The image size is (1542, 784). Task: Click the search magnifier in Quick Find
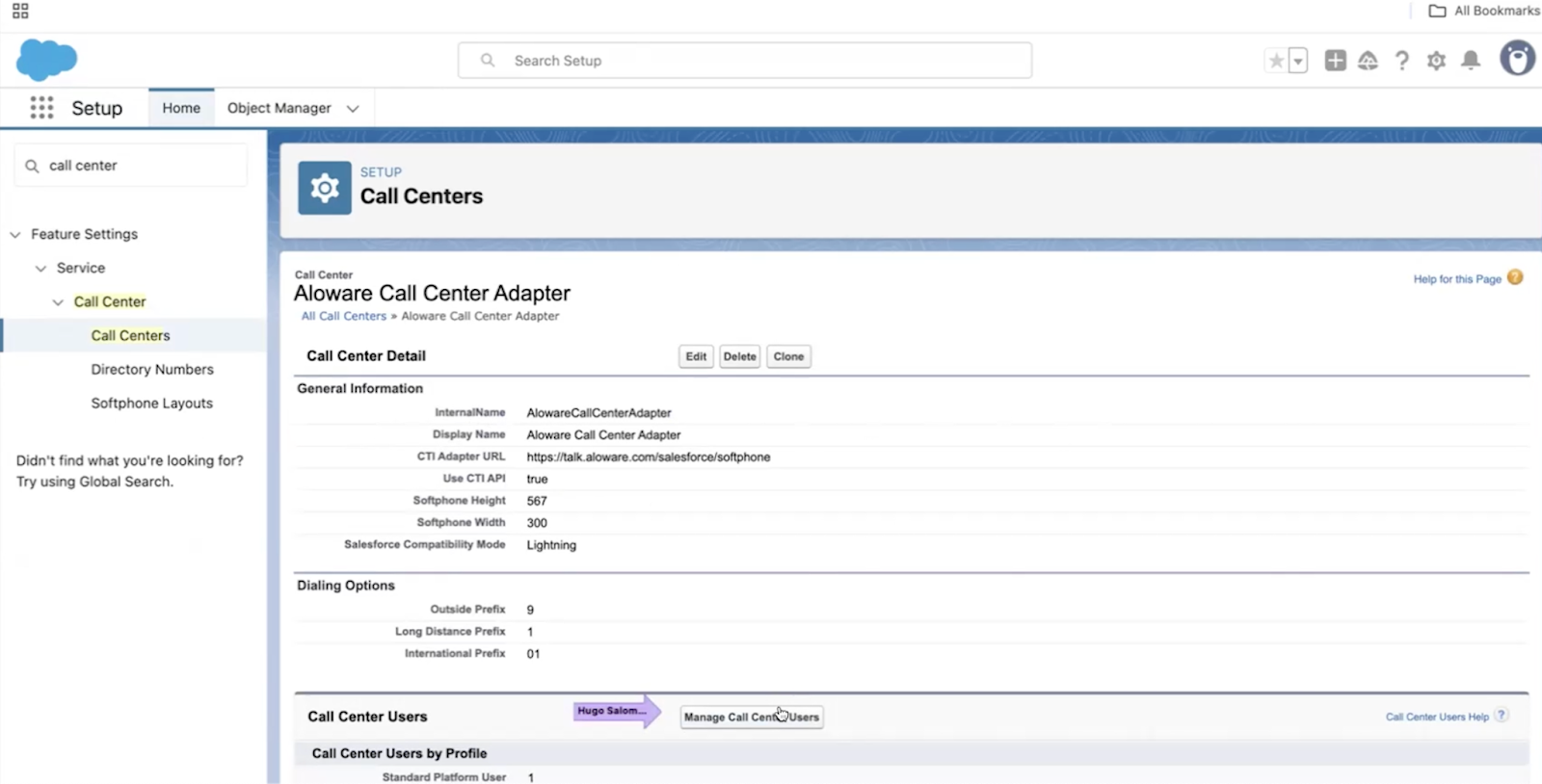coord(32,166)
